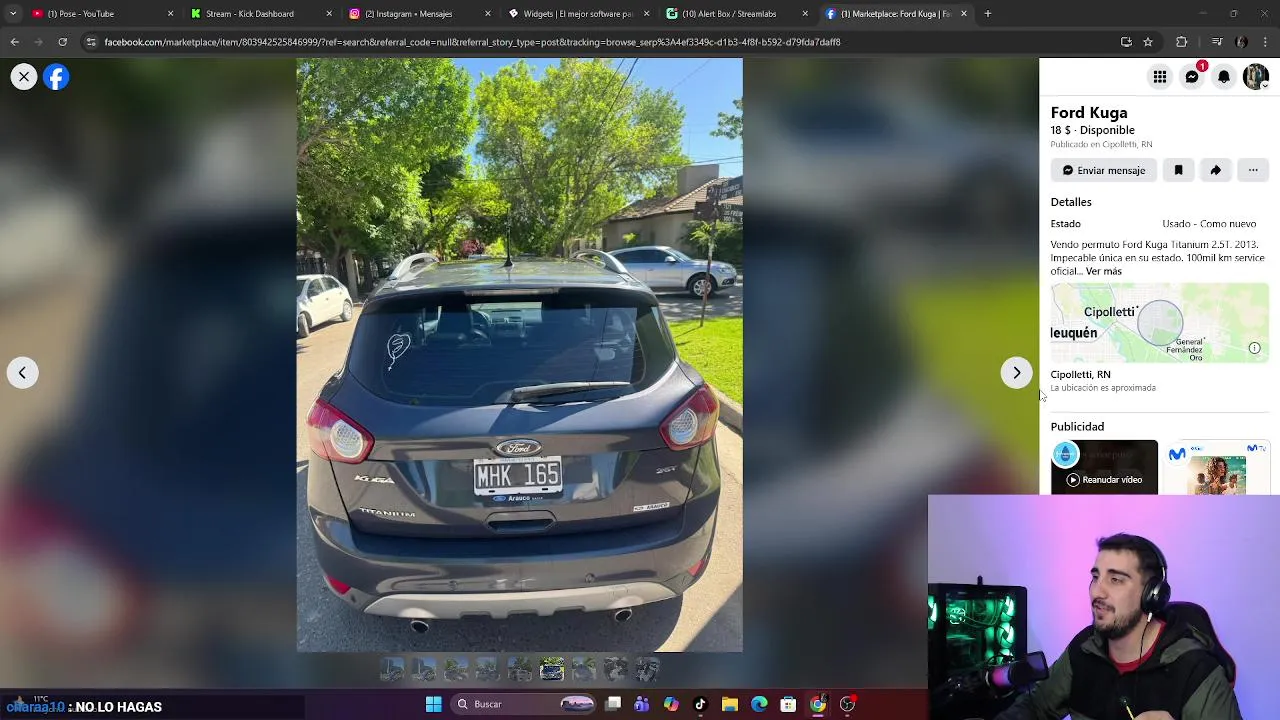Show the previous photo with left arrow
The image size is (1280, 720).
click(x=22, y=373)
